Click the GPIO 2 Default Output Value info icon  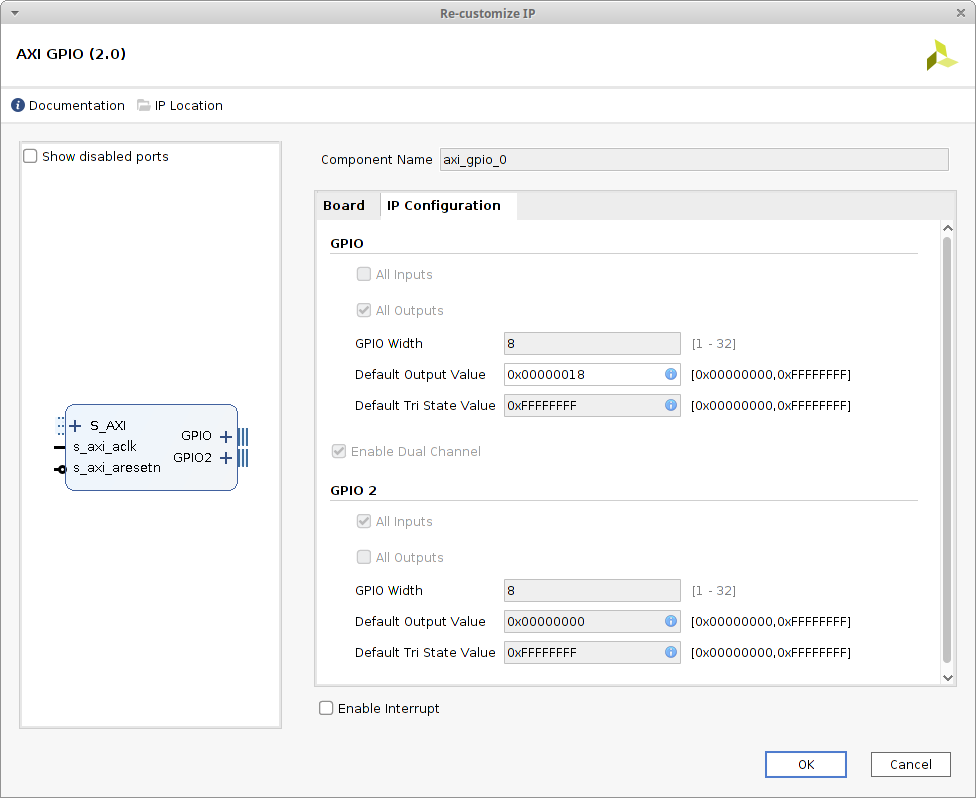coord(670,622)
